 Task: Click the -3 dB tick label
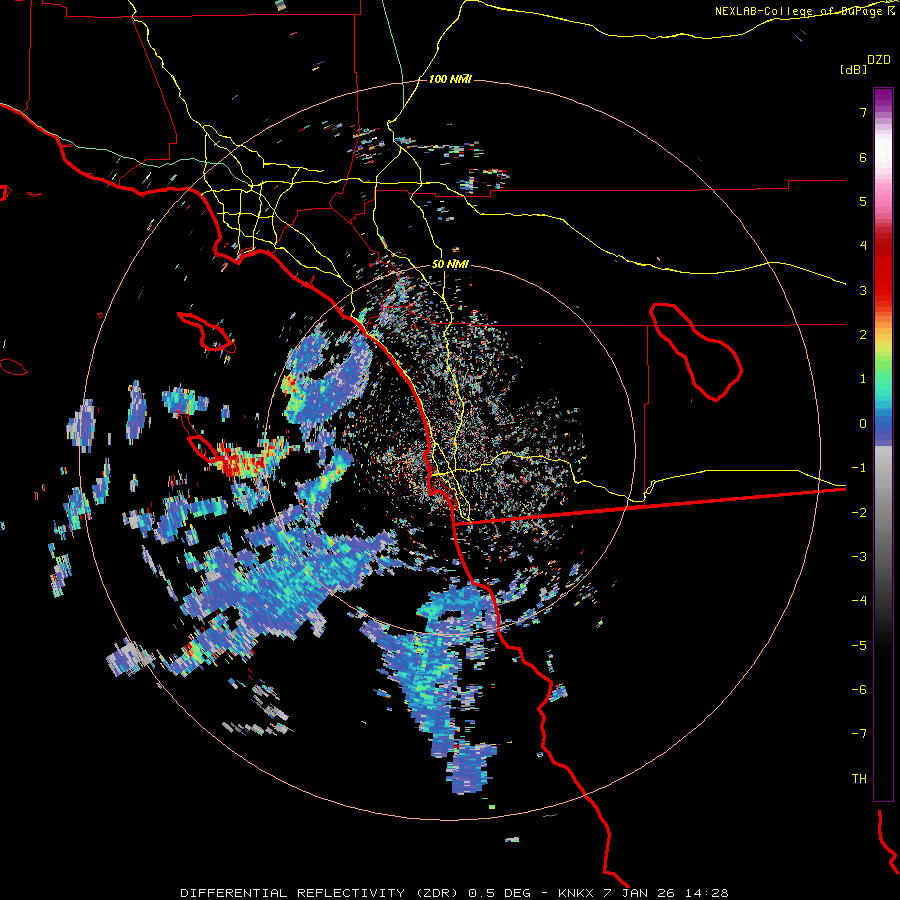859,557
